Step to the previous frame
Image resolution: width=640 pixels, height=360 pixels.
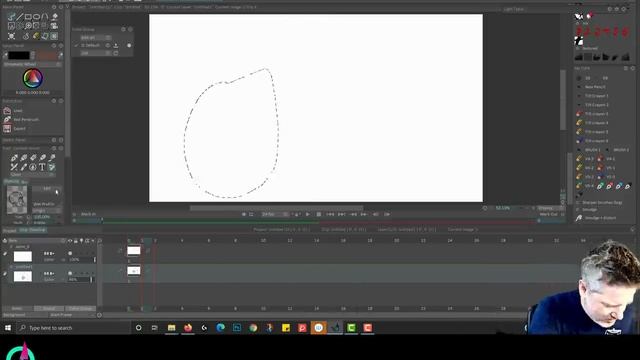coord(353,214)
